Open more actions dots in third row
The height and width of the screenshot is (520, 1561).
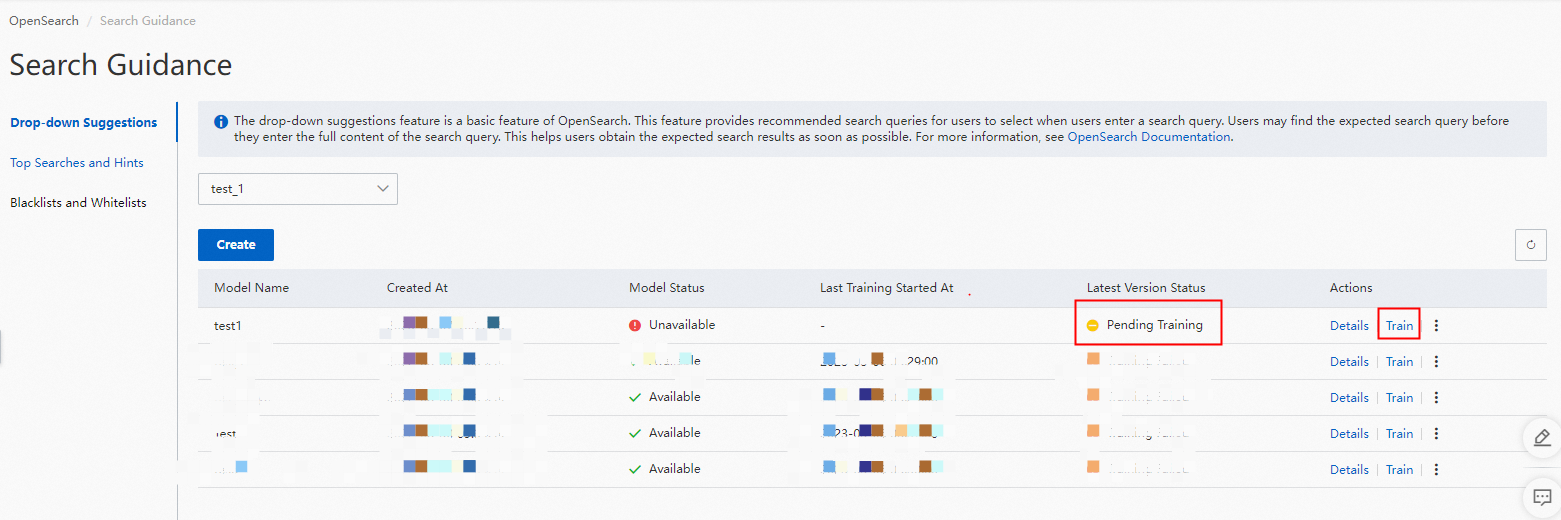(x=1437, y=398)
